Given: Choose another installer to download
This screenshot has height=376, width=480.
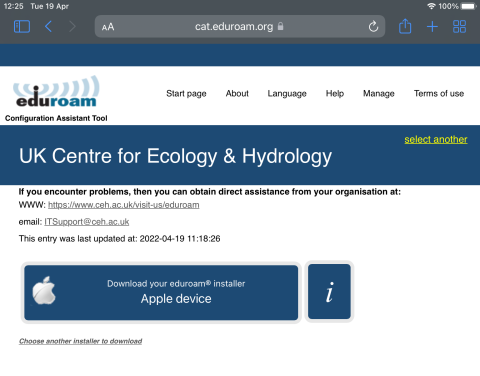Looking at the screenshot, I should pos(80,341).
